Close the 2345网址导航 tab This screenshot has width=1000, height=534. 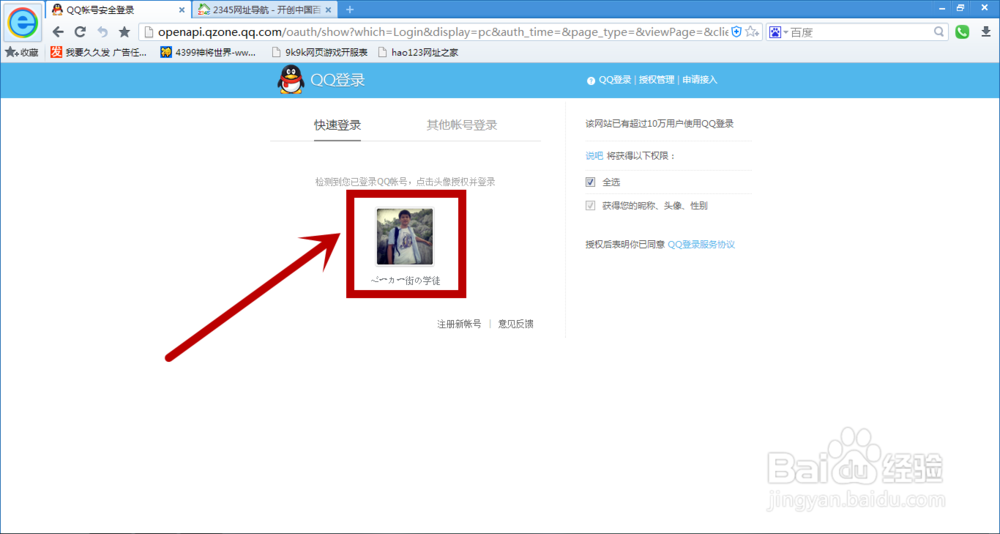tap(328, 10)
